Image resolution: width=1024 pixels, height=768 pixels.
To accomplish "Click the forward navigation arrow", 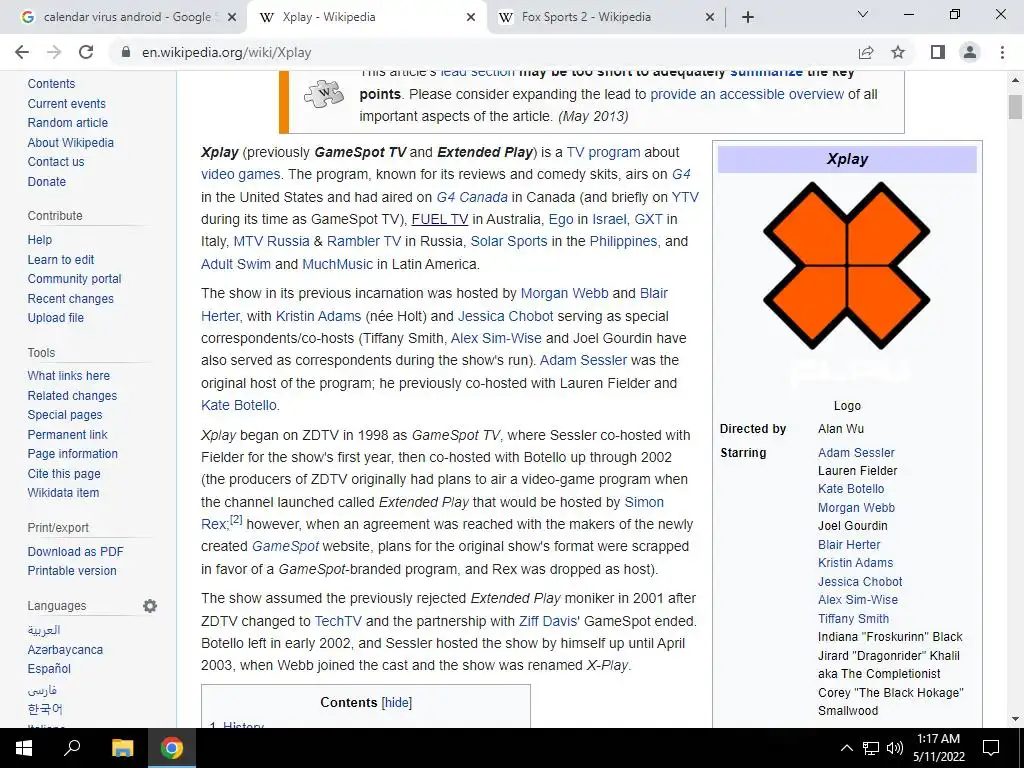I will [x=54, y=52].
